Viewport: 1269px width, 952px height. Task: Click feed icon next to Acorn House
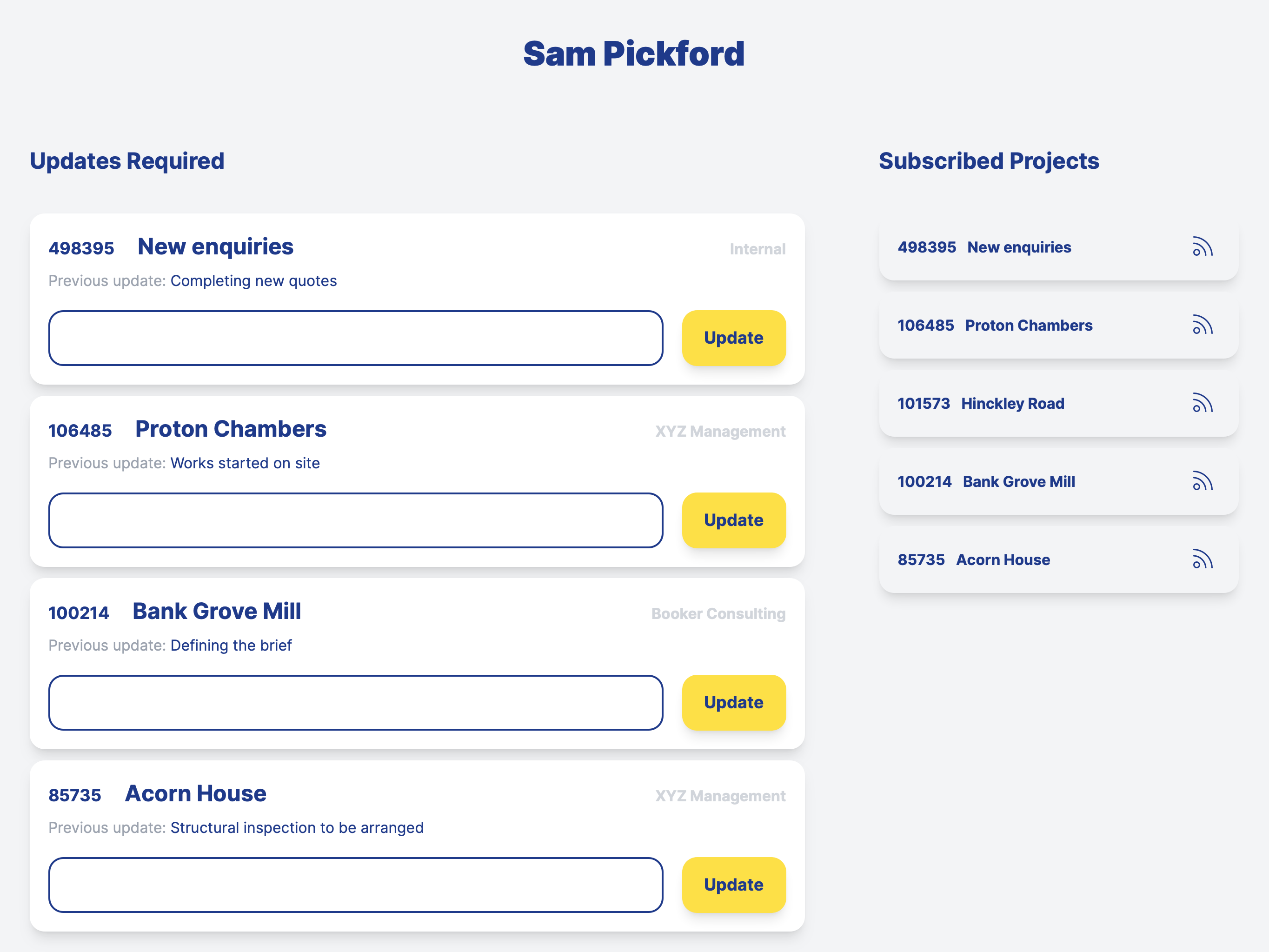click(1203, 559)
